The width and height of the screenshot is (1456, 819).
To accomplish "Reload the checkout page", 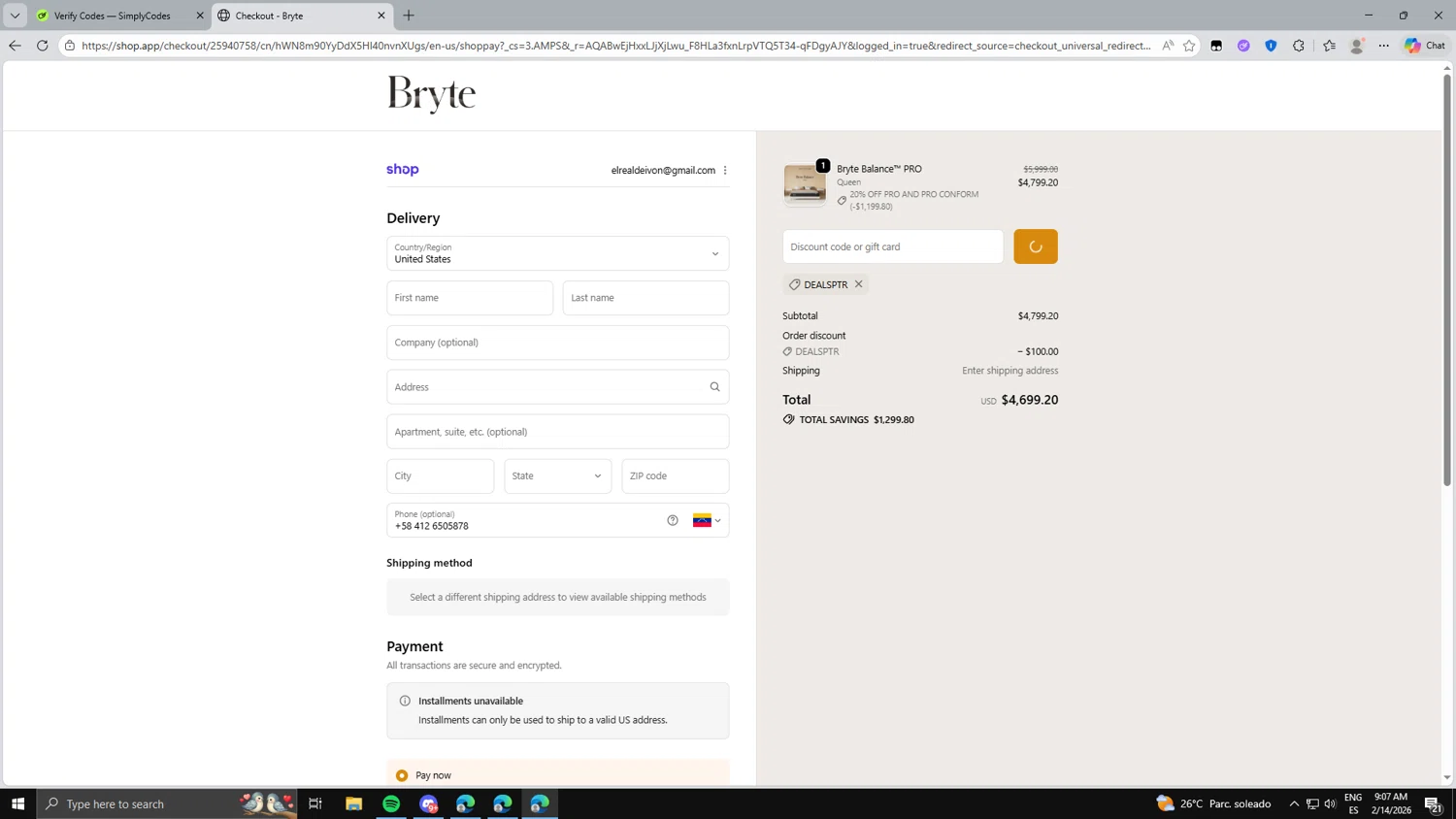I will (42, 46).
